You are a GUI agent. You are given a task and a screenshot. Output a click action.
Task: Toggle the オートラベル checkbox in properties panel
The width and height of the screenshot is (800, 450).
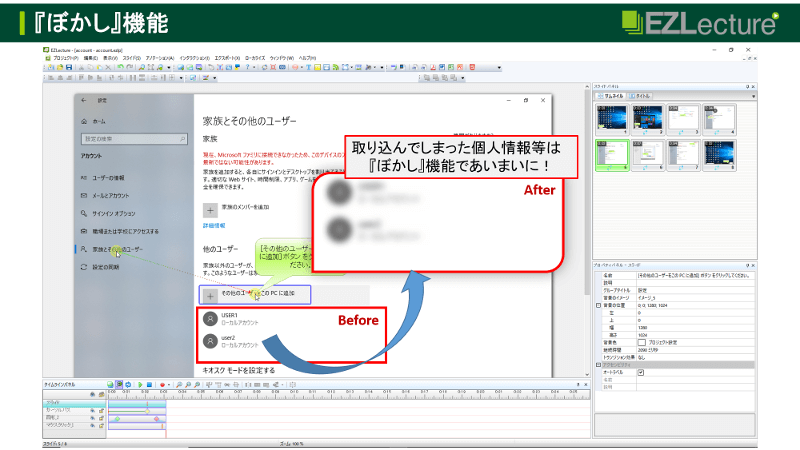coord(641,372)
